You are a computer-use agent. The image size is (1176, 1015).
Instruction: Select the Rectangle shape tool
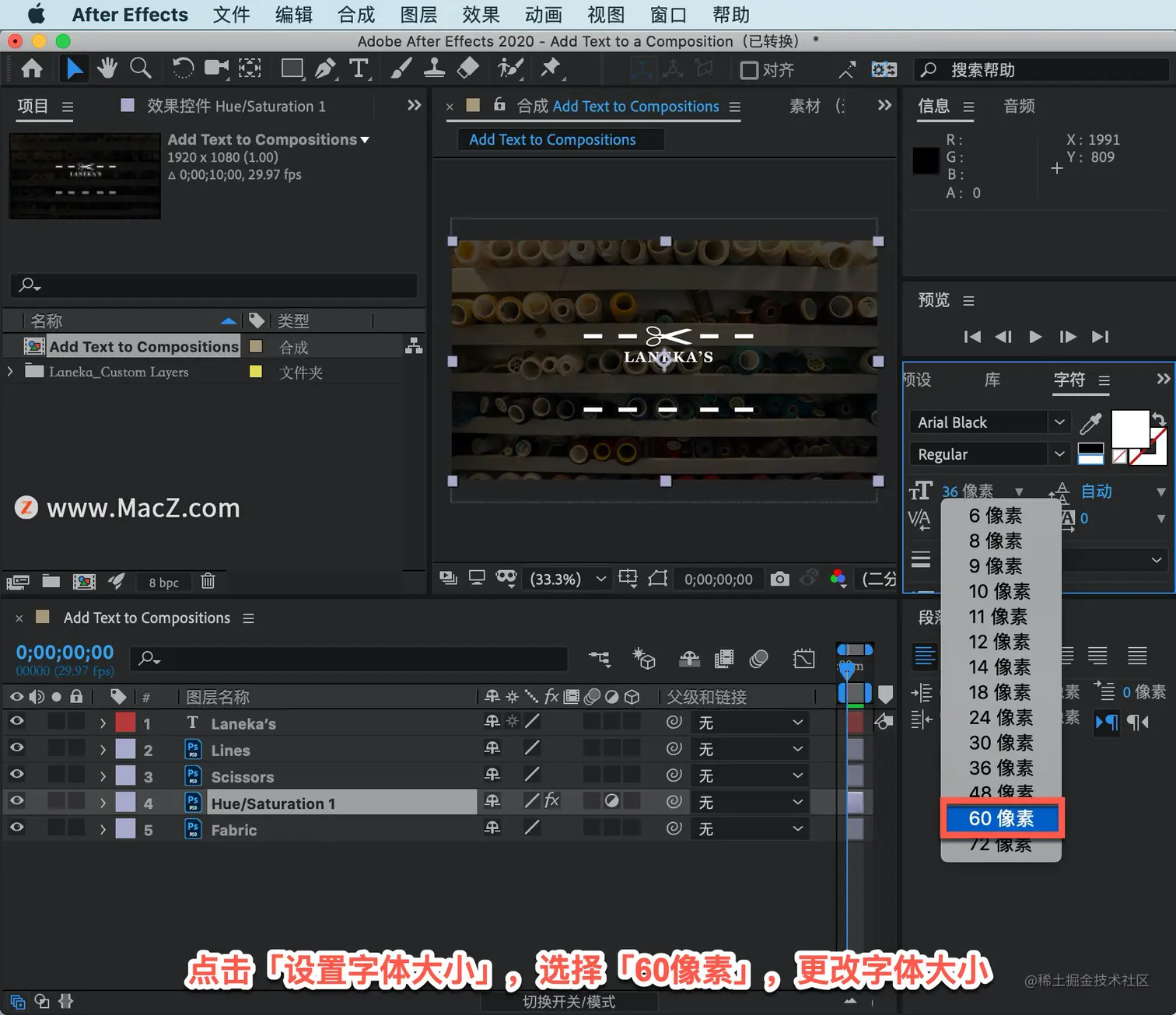[x=292, y=69]
